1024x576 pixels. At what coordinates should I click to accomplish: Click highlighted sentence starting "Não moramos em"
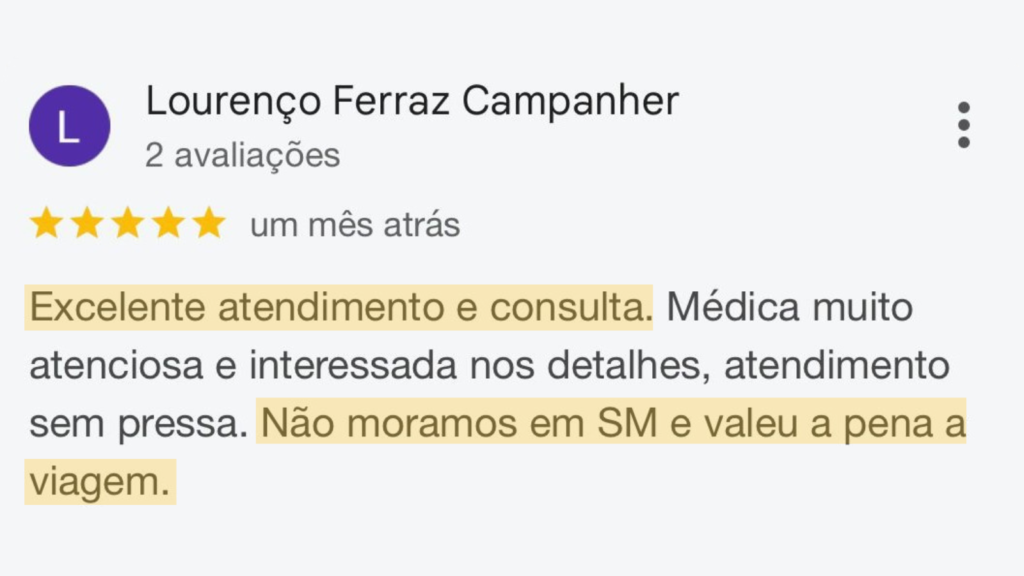(x=611, y=425)
